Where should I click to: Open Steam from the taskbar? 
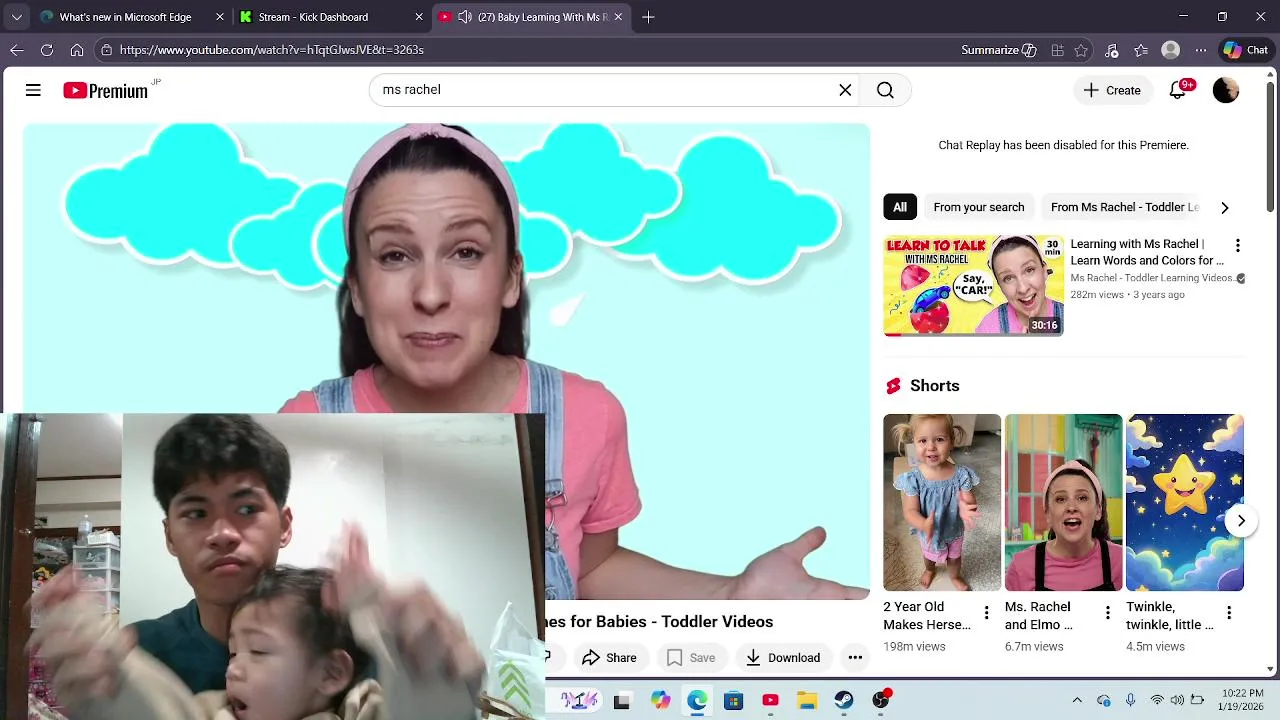844,701
